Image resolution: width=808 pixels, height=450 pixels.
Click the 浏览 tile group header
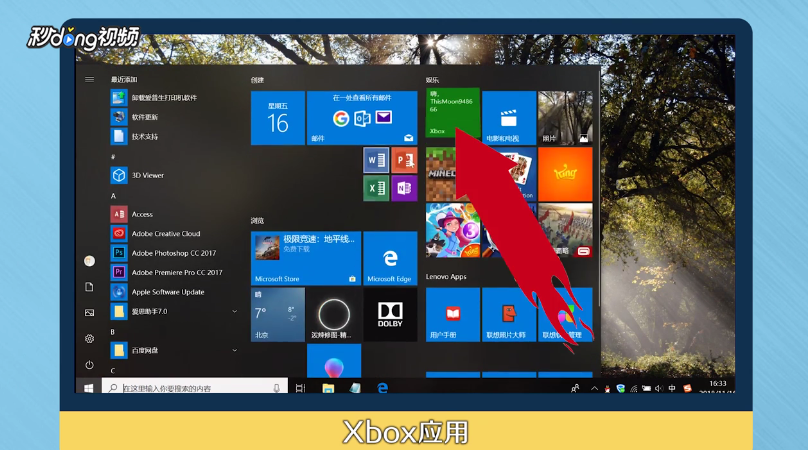click(257, 221)
